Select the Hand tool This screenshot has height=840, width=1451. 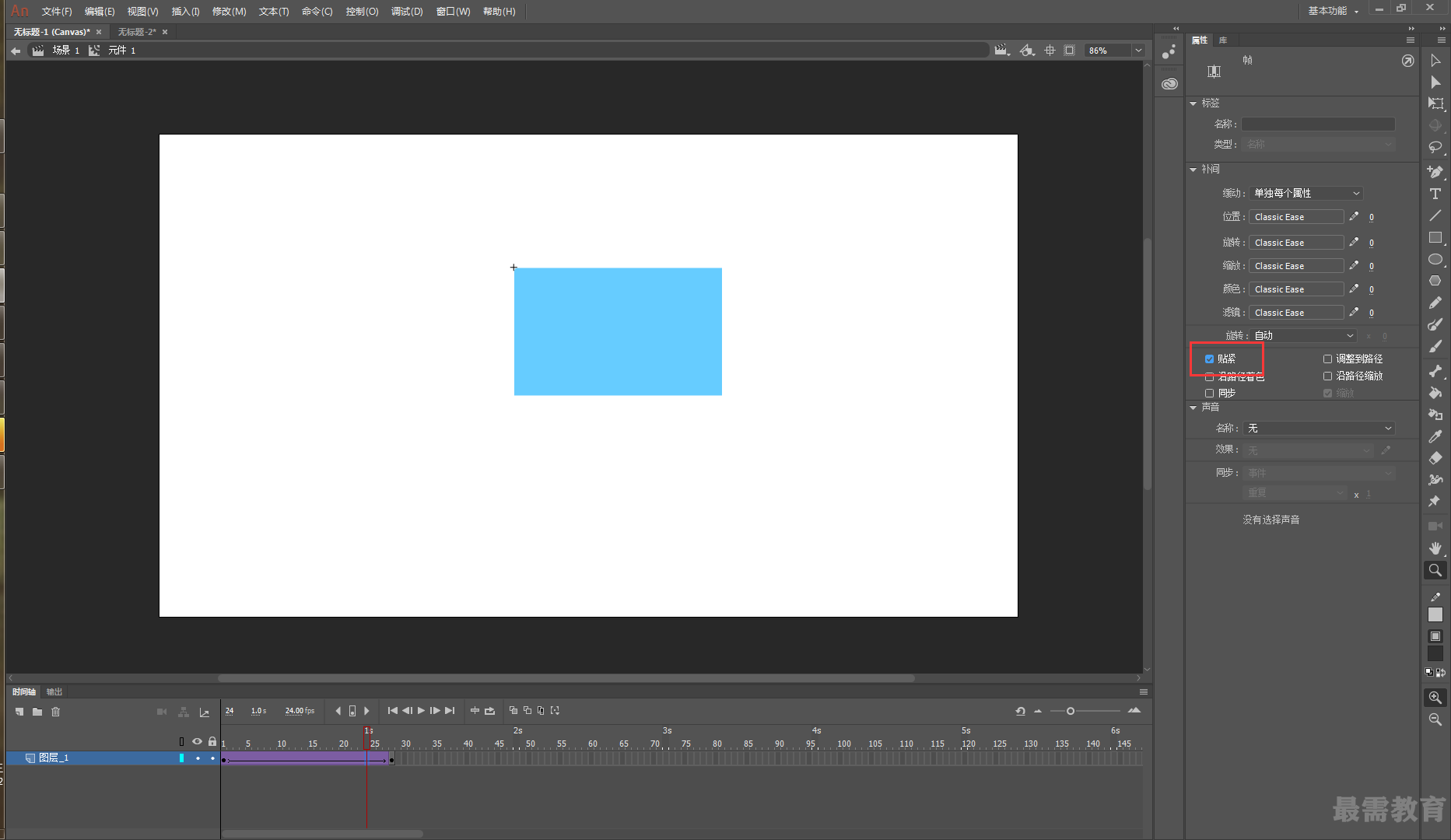click(1435, 548)
